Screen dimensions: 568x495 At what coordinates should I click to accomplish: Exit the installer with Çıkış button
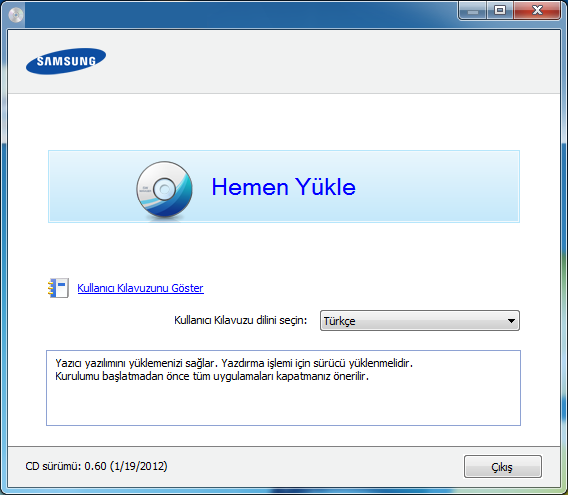(503, 467)
